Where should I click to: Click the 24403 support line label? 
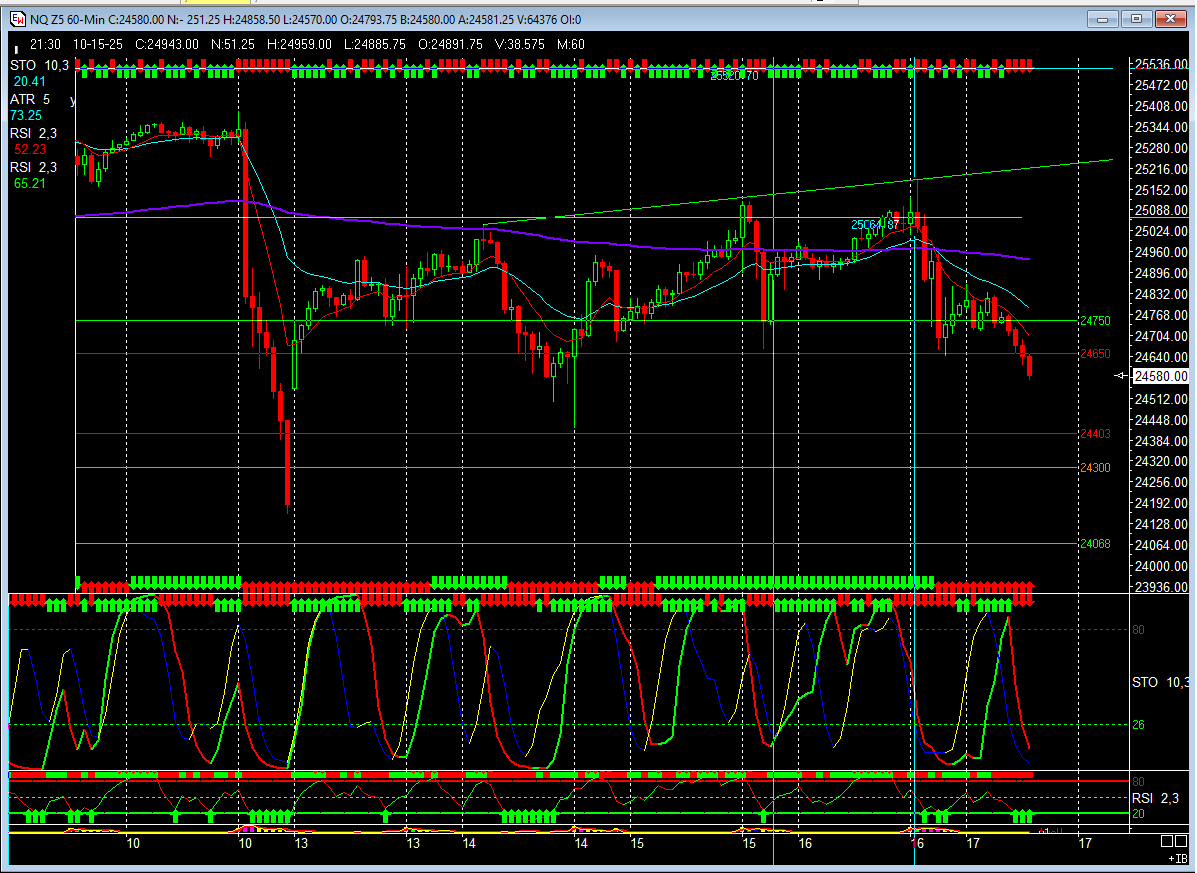click(1095, 434)
